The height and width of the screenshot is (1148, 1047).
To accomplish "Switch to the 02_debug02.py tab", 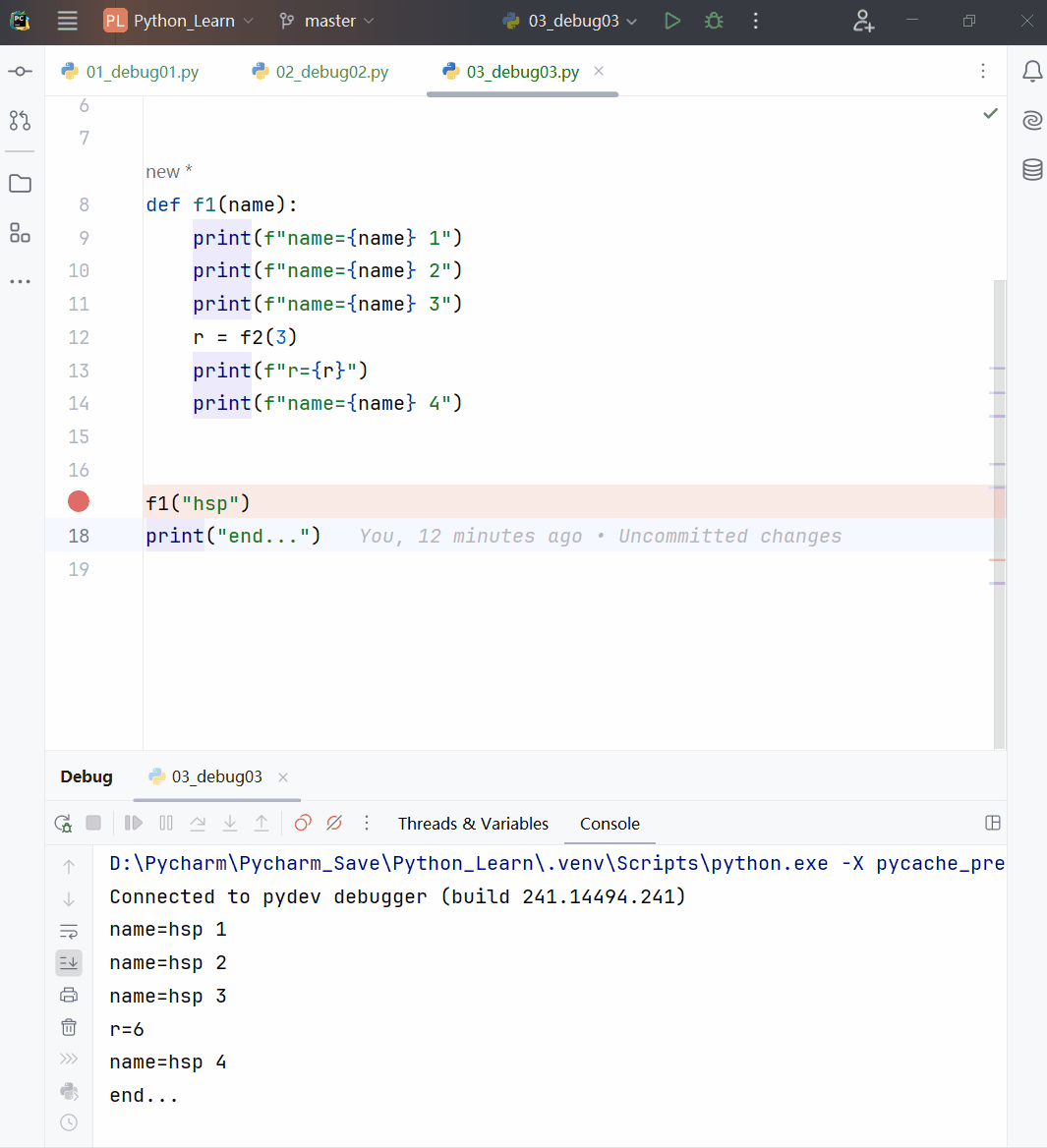I will (x=320, y=72).
